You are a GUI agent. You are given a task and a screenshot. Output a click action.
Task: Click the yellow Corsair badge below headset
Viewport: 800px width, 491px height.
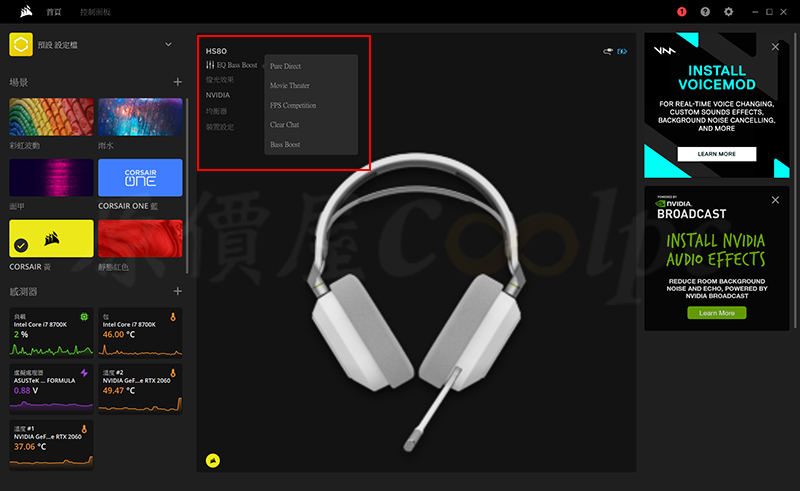[213, 461]
